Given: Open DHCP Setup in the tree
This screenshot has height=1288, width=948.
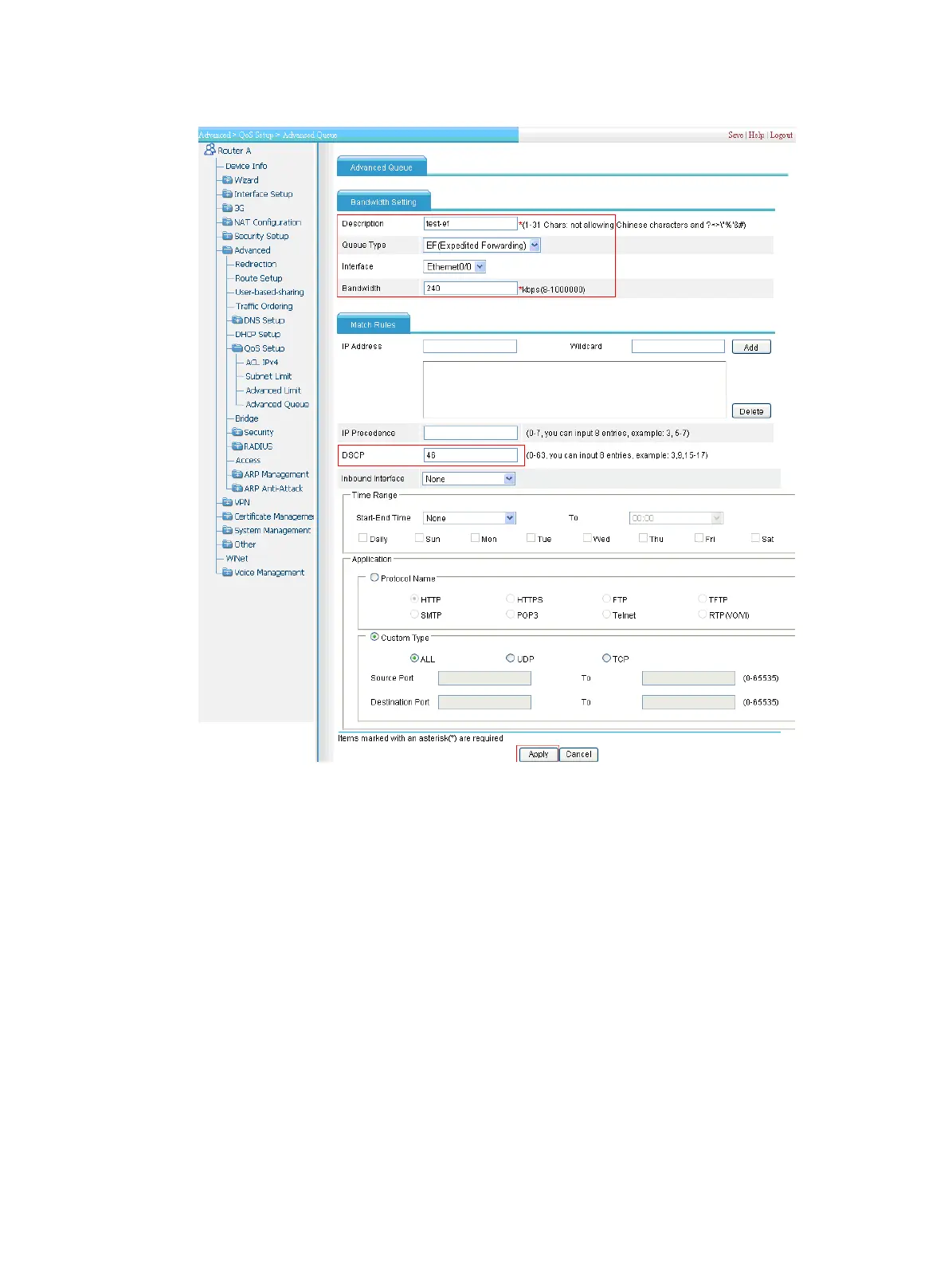Looking at the screenshot, I should (x=257, y=334).
